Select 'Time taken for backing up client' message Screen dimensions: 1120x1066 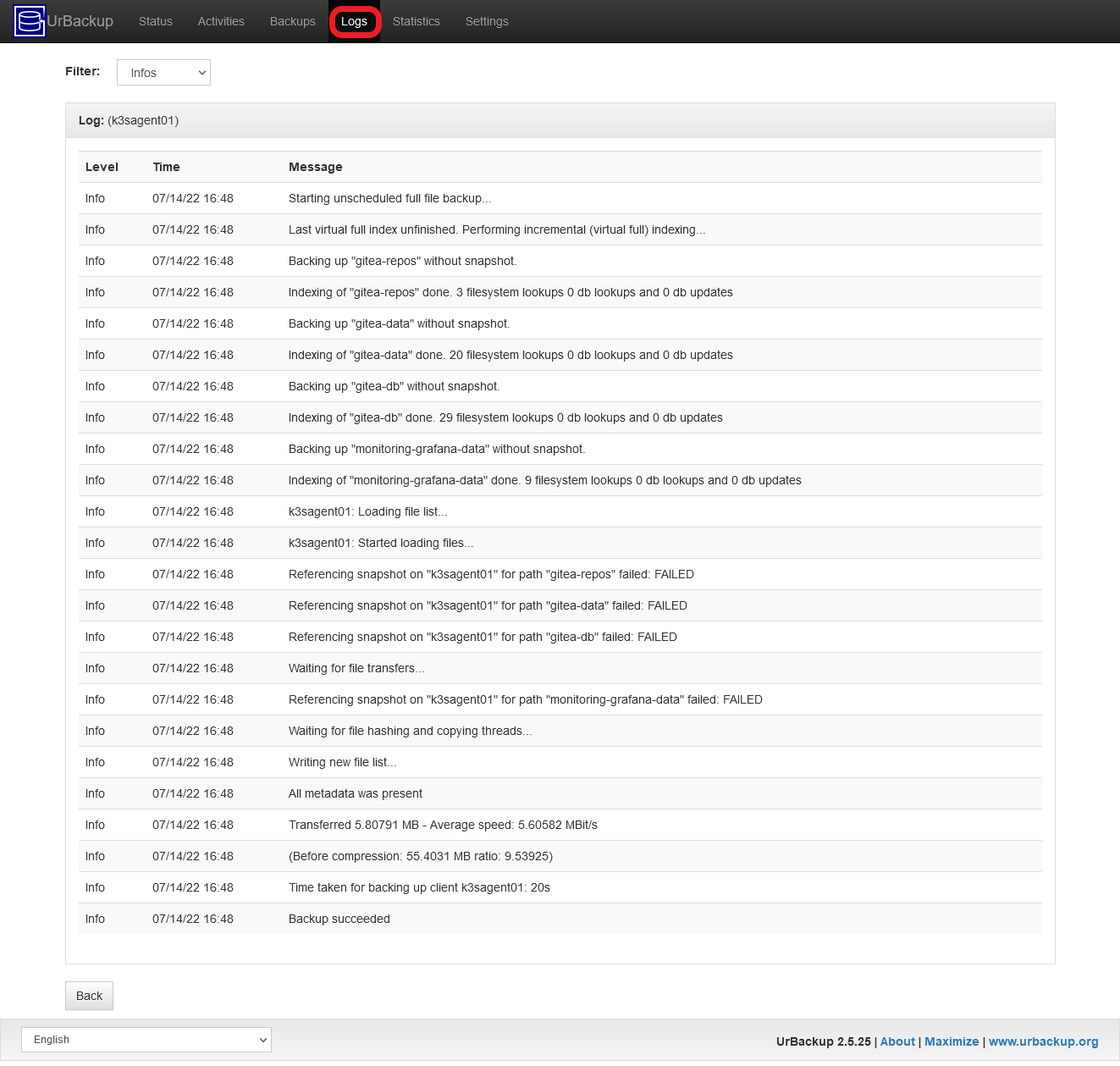pyautogui.click(x=419, y=887)
